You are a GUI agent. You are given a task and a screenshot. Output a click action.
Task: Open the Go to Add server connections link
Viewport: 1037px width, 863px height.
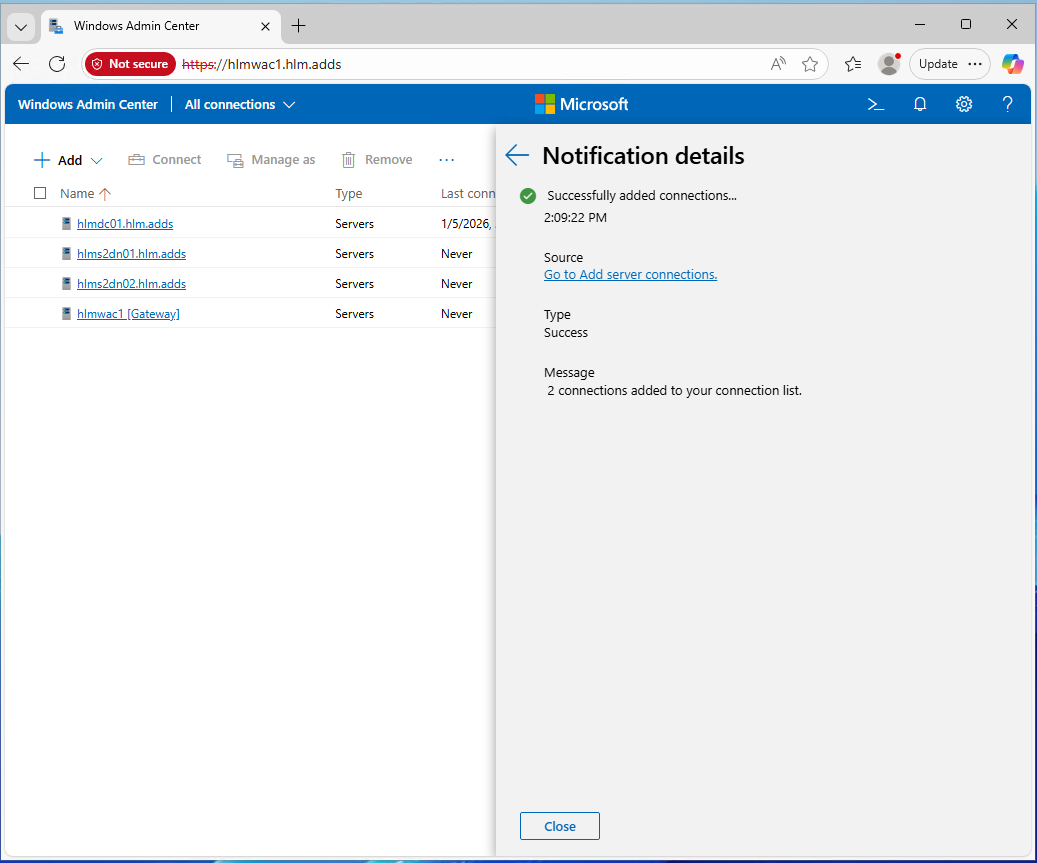tap(630, 274)
